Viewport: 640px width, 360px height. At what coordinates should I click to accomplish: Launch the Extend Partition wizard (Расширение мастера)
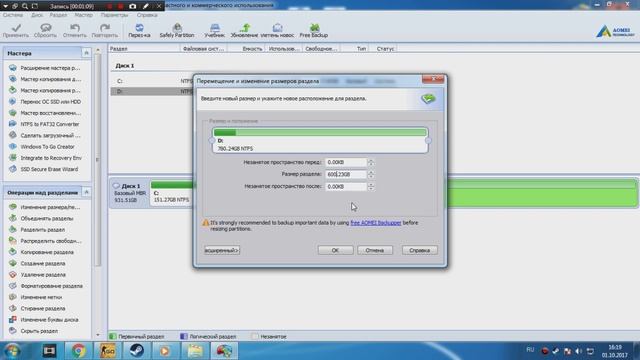point(45,68)
